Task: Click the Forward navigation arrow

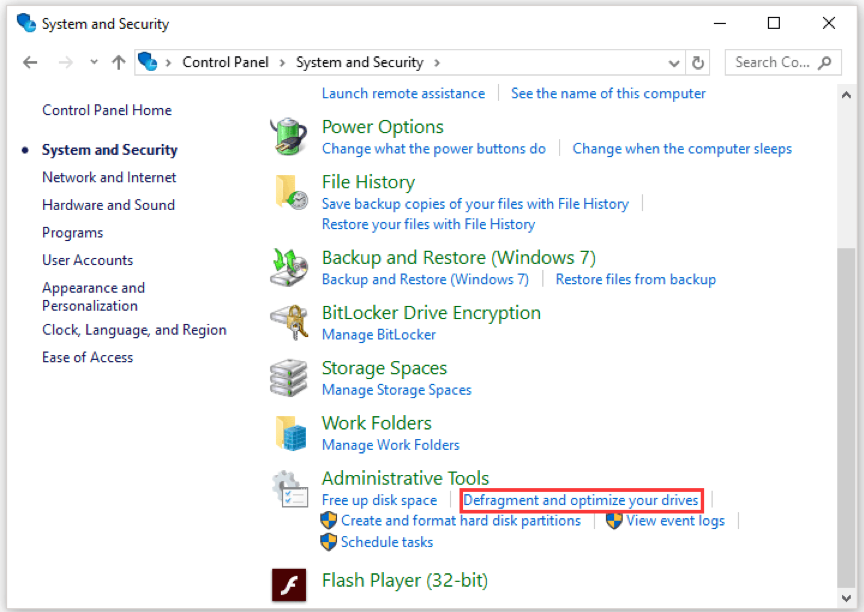Action: (x=66, y=63)
